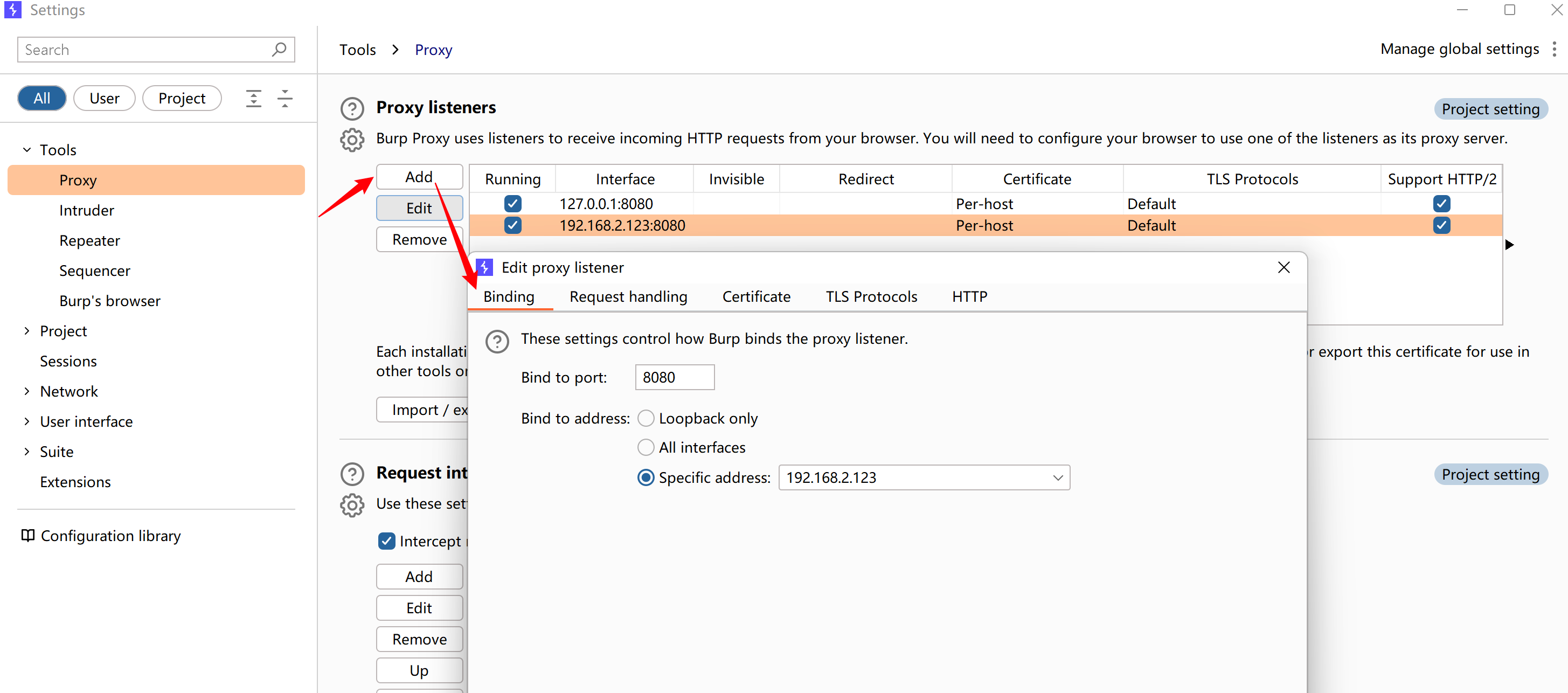The height and width of the screenshot is (693, 1568).
Task: Collapse the Tools tree section
Action: 27,150
